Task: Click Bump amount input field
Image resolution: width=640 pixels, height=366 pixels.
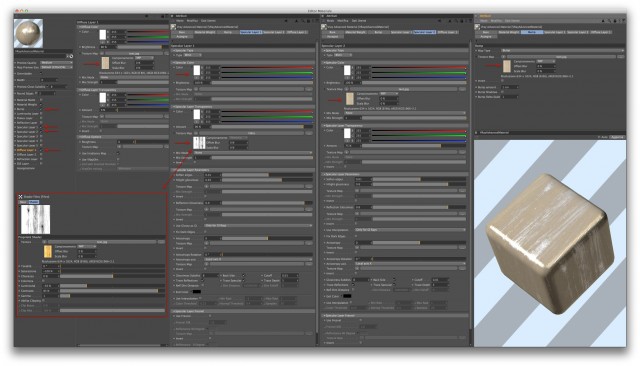Action: pyautogui.click(x=510, y=87)
